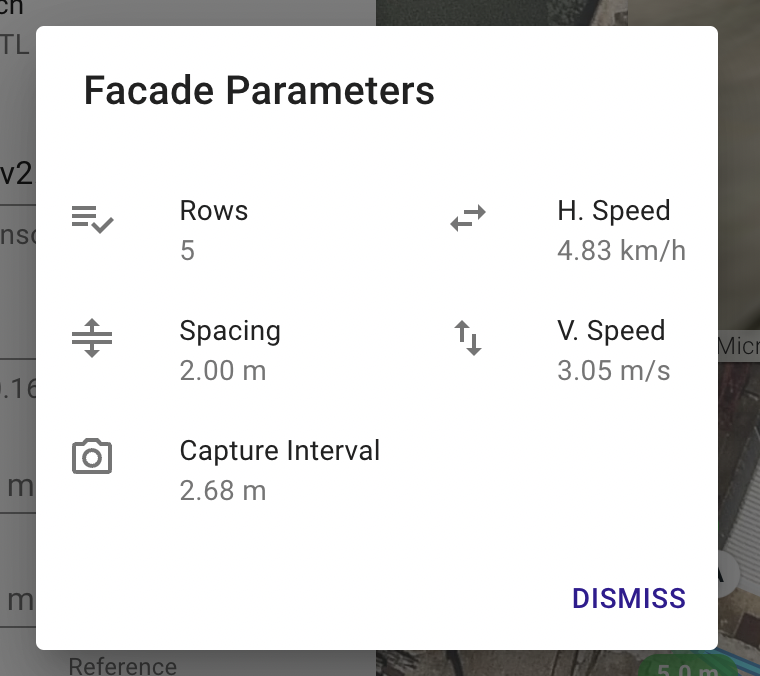Click the H. Speed horizontal arrows icon
The height and width of the screenshot is (676, 760).
coord(468,218)
